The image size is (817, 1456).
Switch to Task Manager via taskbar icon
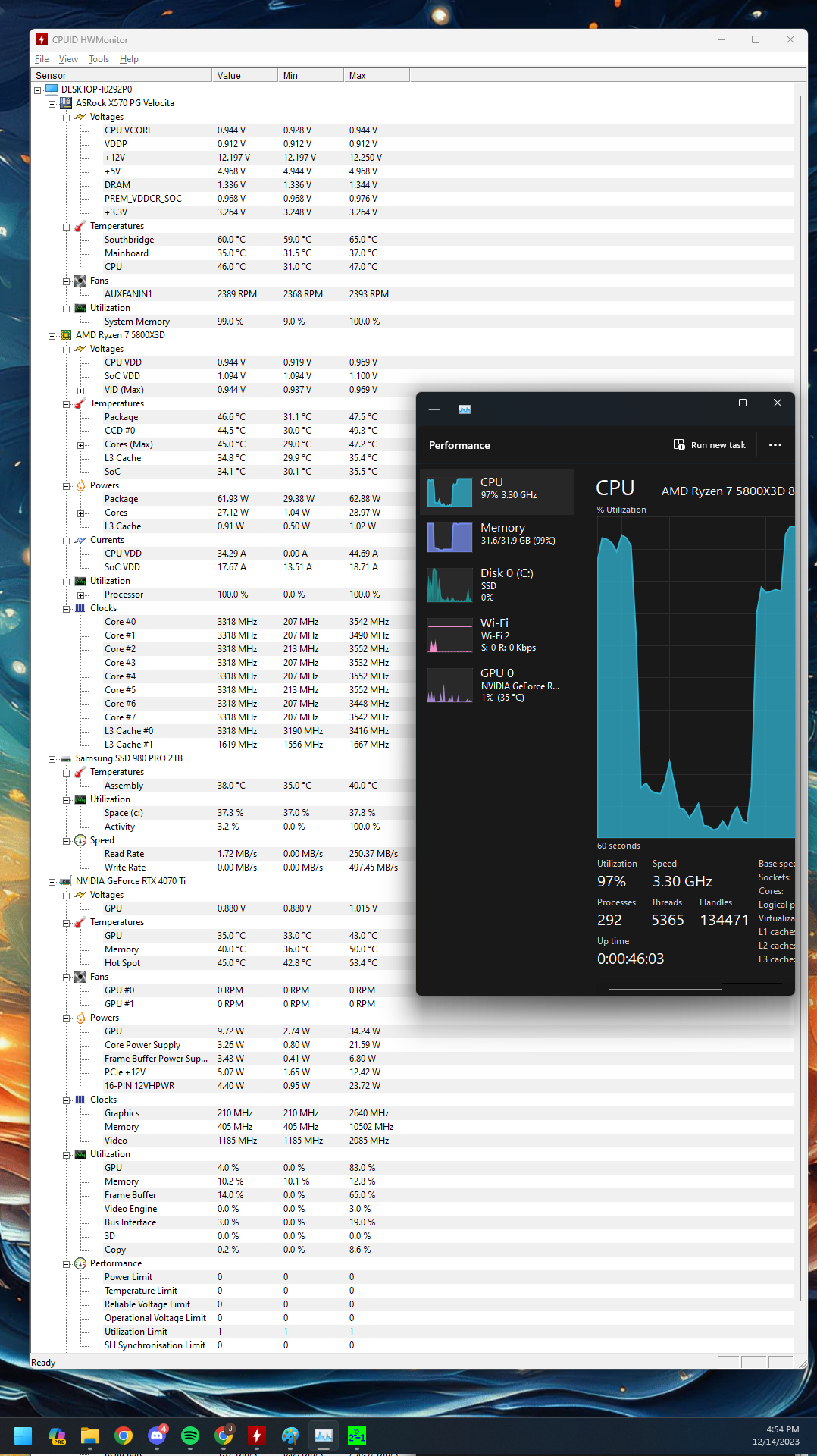[324, 1436]
